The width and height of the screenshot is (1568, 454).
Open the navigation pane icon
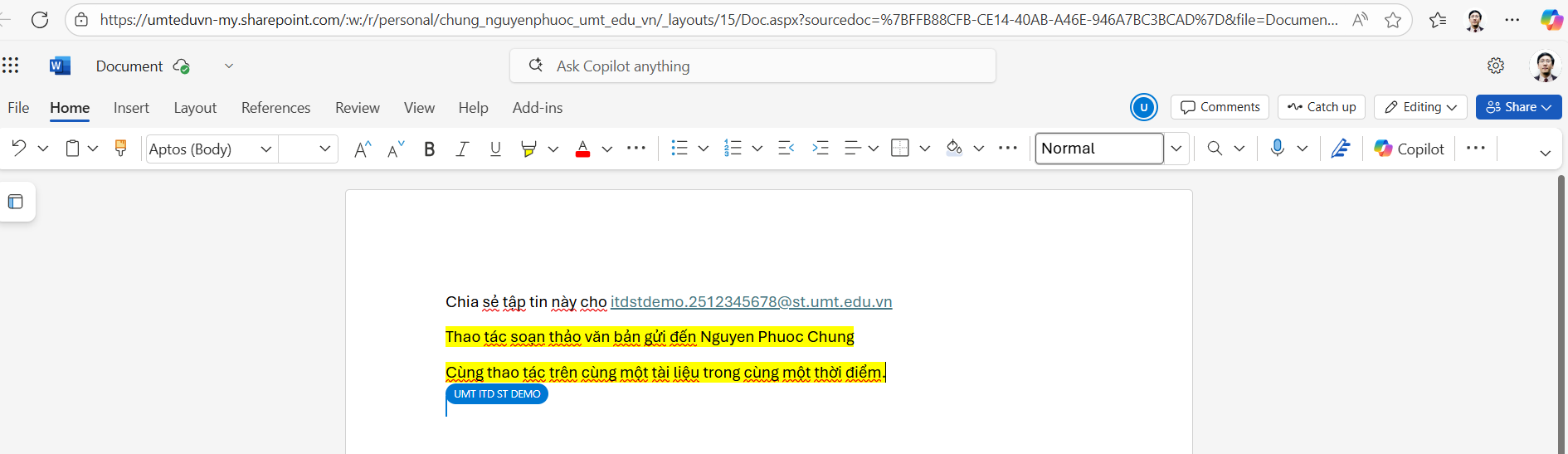pos(16,202)
